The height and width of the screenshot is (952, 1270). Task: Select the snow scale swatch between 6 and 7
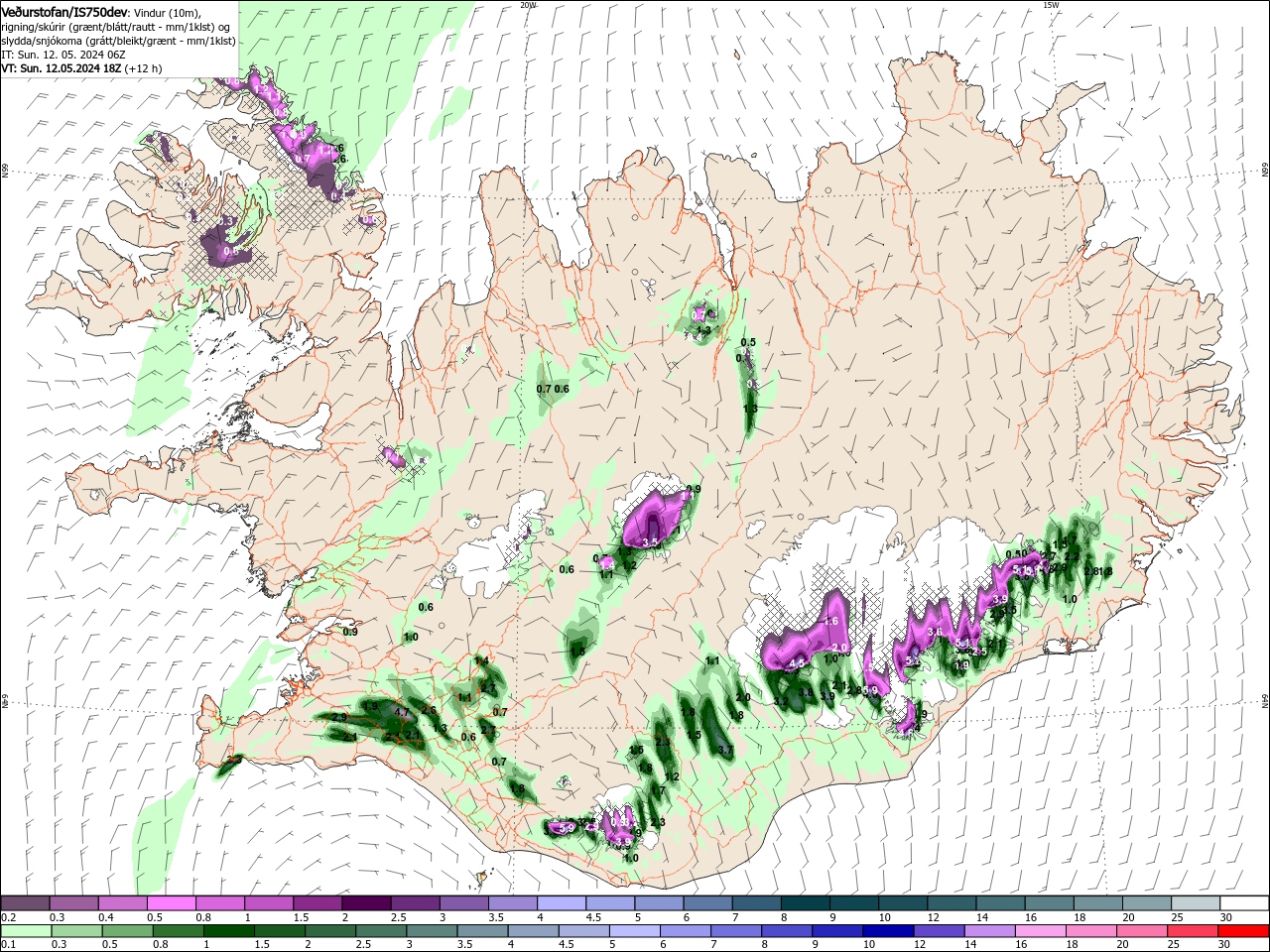click(x=706, y=903)
